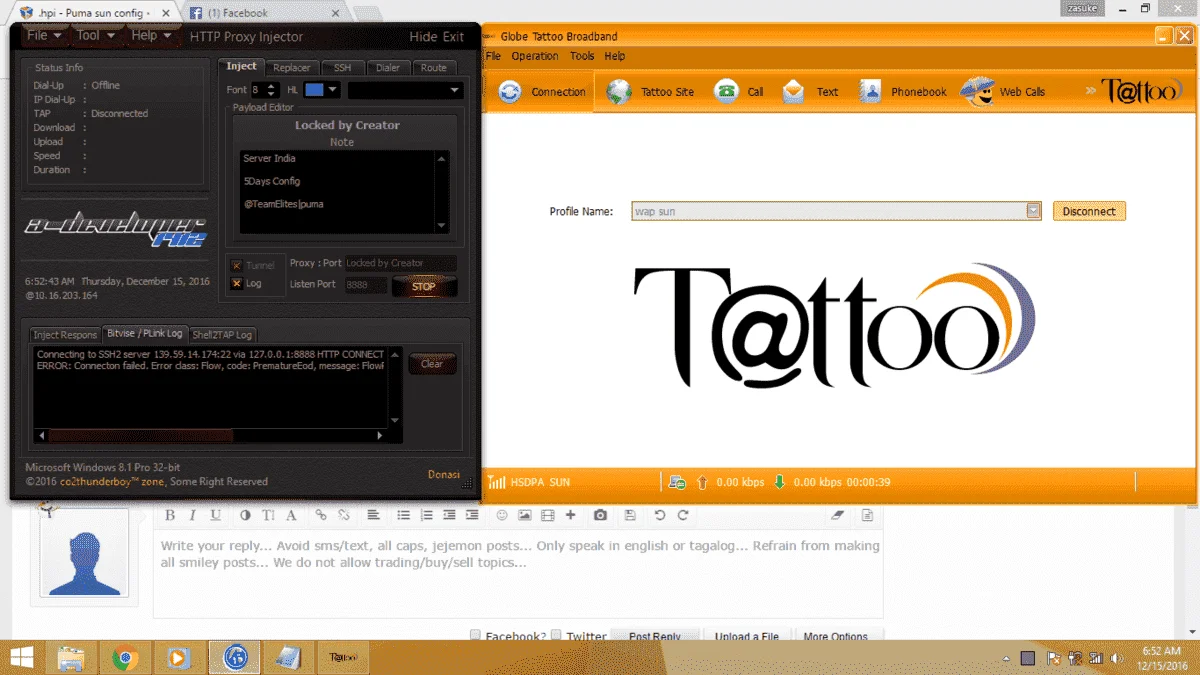
Task: Click the STOP button in HTTP Proxy Injector
Action: tap(424, 286)
